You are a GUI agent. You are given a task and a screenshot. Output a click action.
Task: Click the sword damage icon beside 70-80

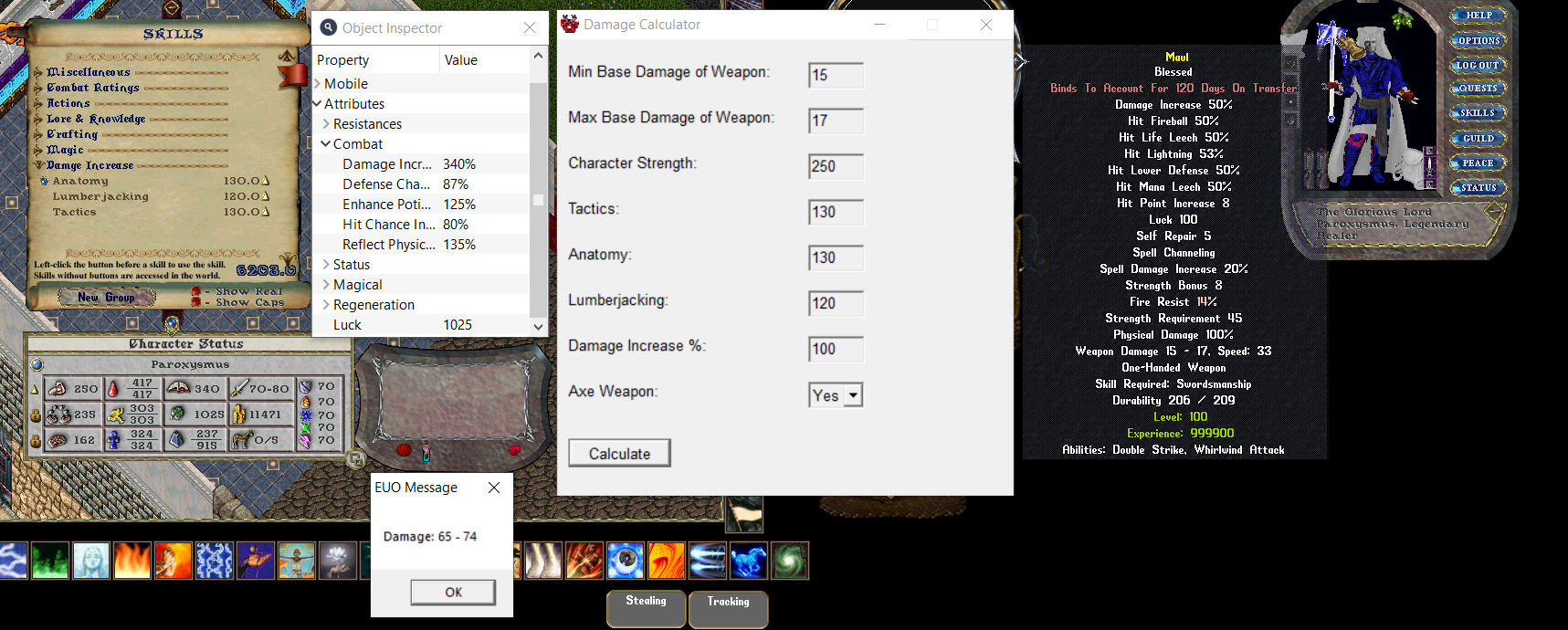click(x=239, y=389)
